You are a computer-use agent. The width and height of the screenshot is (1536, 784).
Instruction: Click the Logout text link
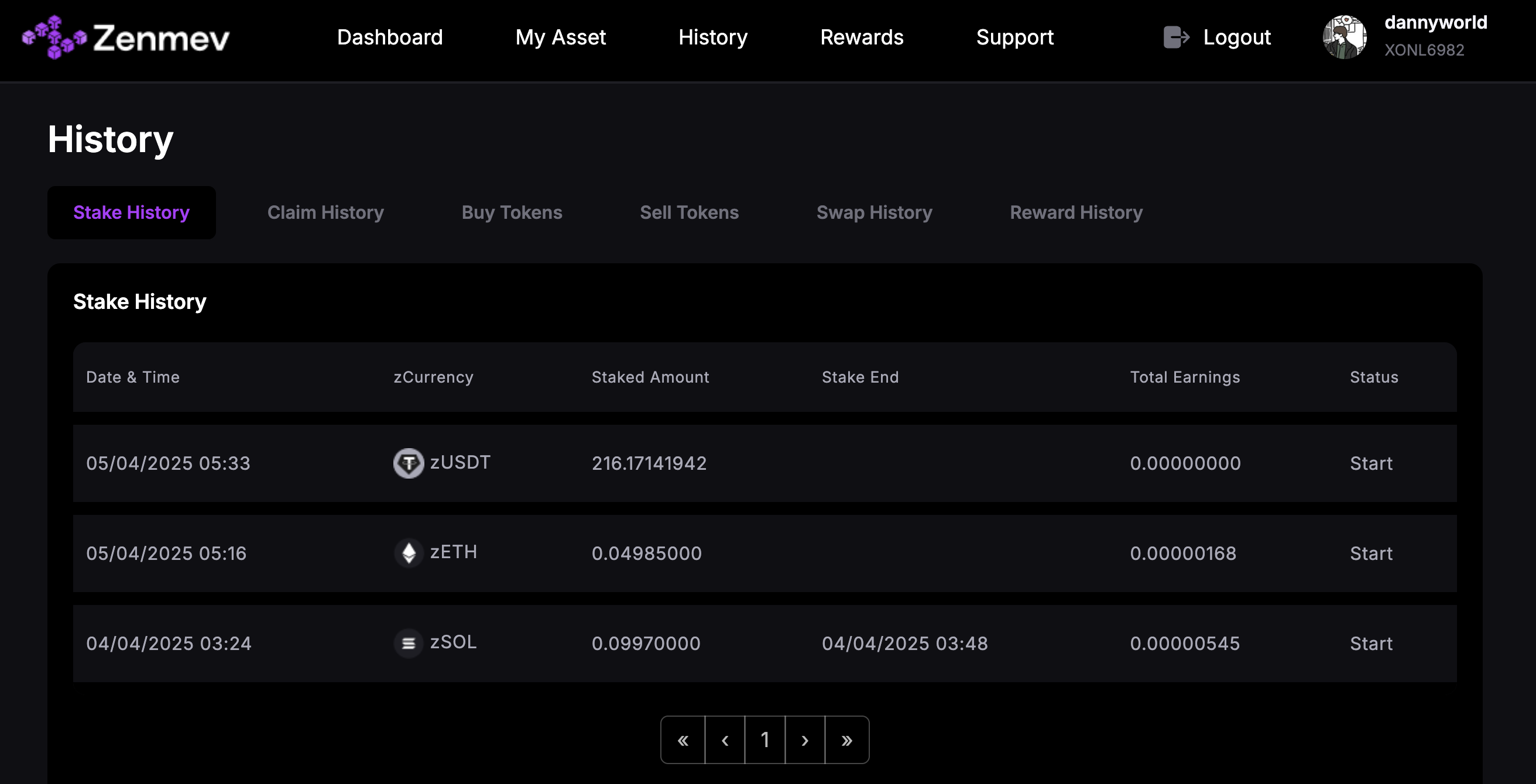click(x=1237, y=37)
